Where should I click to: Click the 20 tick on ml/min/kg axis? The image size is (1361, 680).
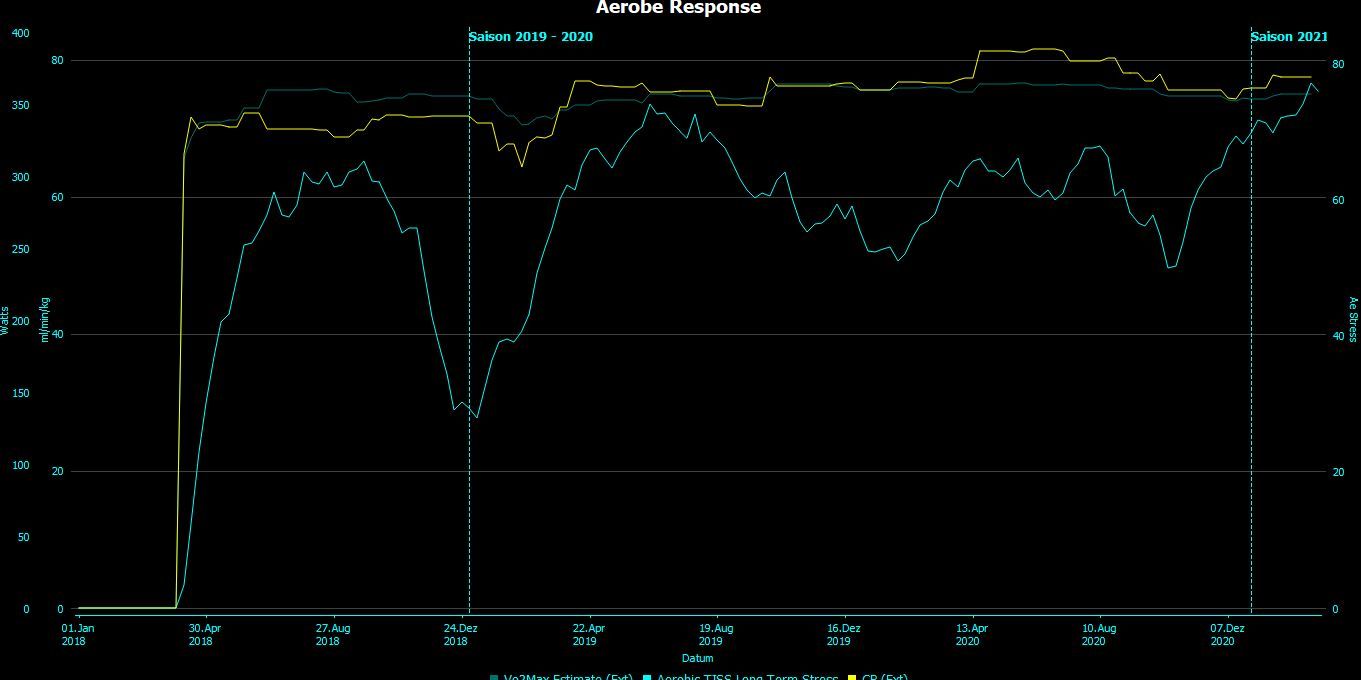(x=57, y=471)
